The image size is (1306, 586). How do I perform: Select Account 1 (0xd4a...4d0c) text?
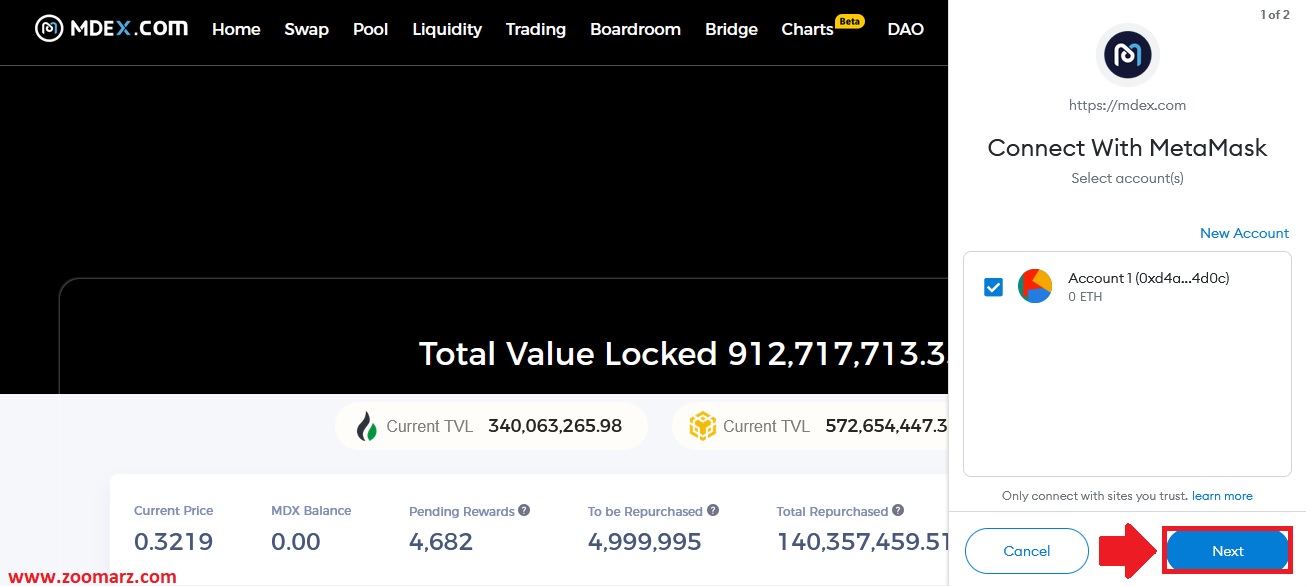click(x=1148, y=278)
